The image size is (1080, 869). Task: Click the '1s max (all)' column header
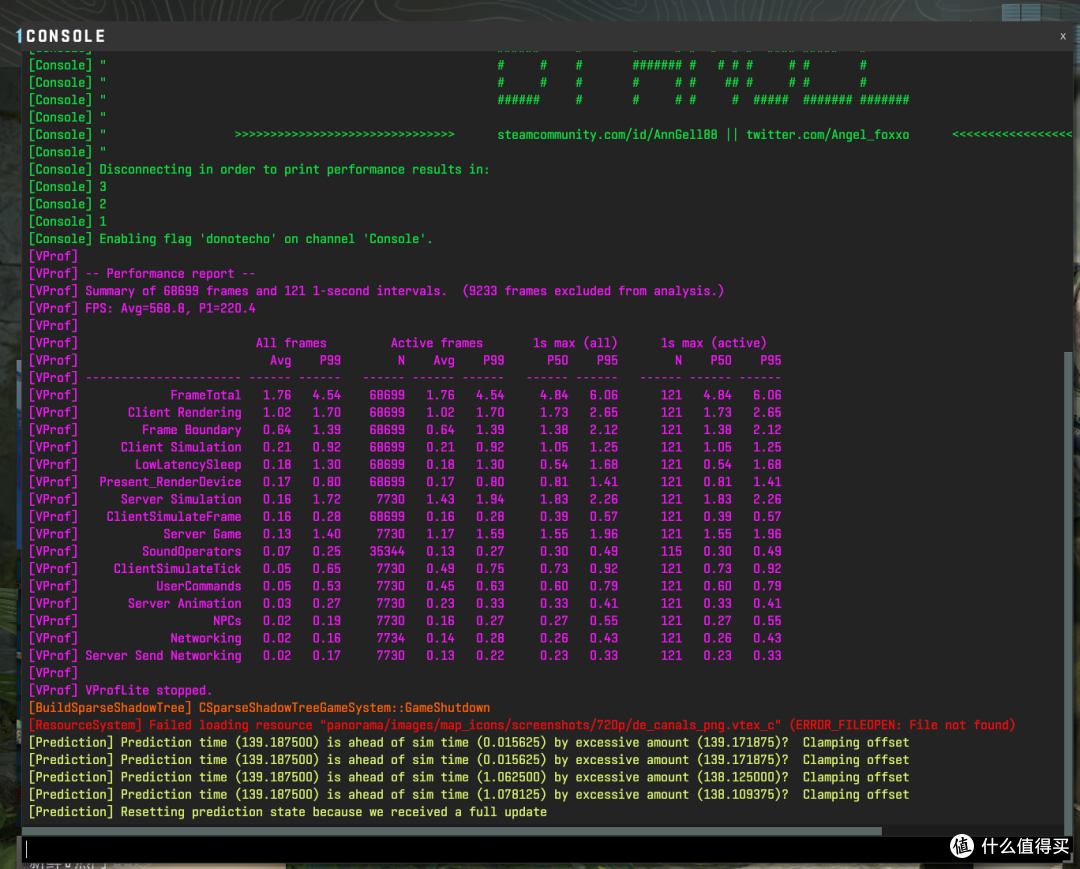click(574, 343)
